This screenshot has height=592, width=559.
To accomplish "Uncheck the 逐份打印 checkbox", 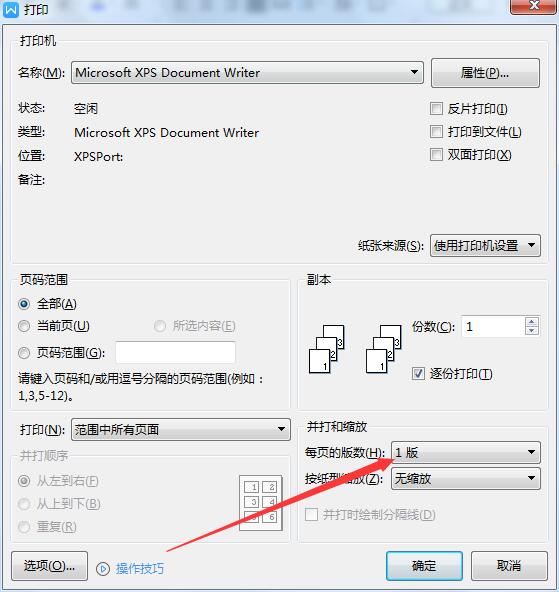I will point(418,374).
